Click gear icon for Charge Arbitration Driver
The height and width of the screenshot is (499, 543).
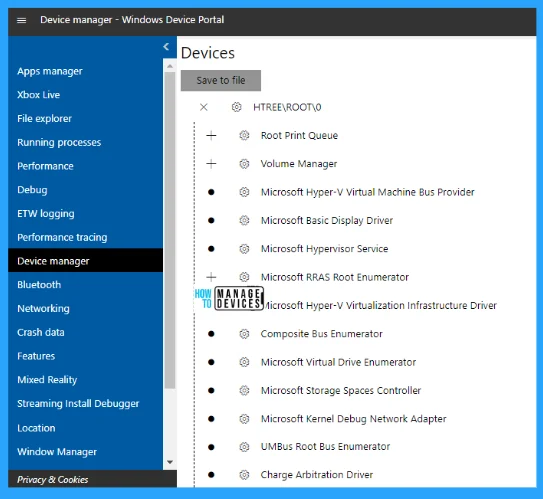[244, 475]
